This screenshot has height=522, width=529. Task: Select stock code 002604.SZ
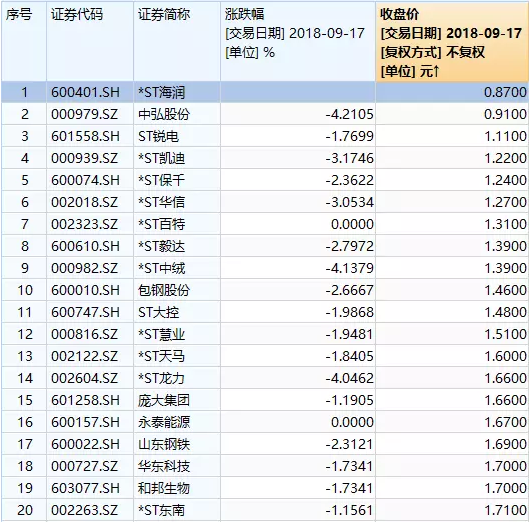pos(84,378)
